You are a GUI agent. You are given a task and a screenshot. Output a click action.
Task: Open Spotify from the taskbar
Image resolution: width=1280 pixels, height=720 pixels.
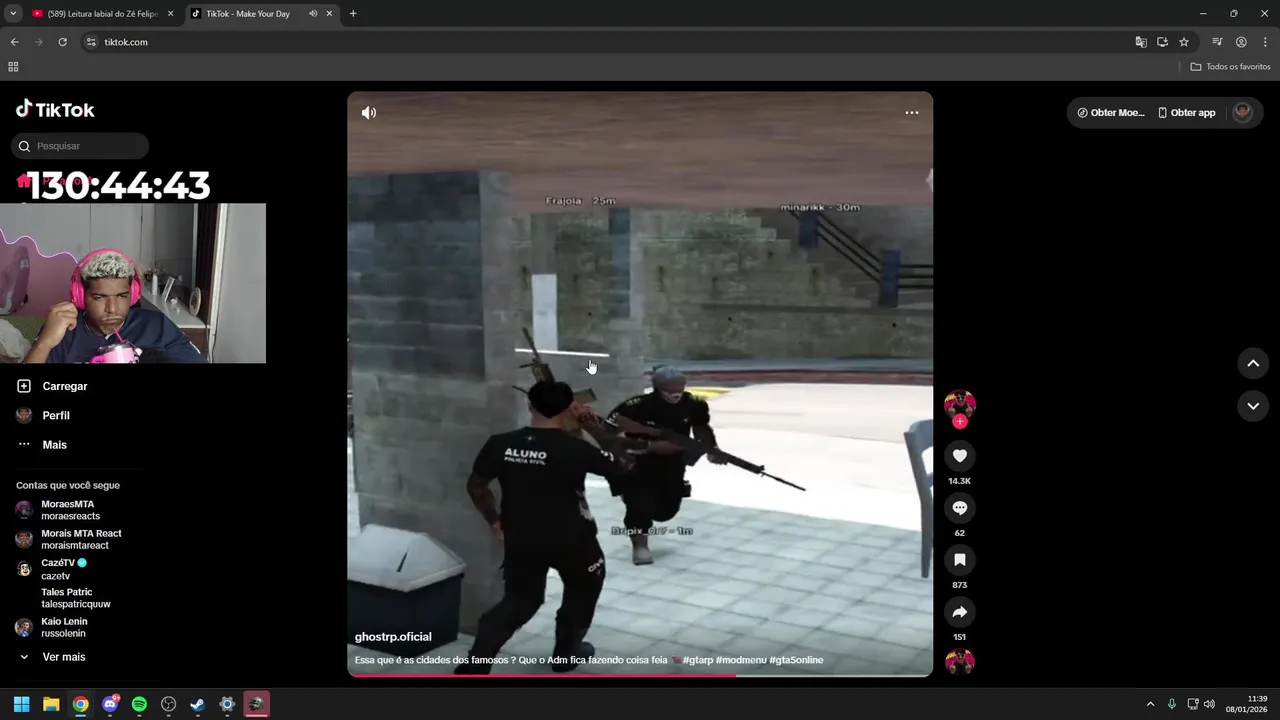139,704
